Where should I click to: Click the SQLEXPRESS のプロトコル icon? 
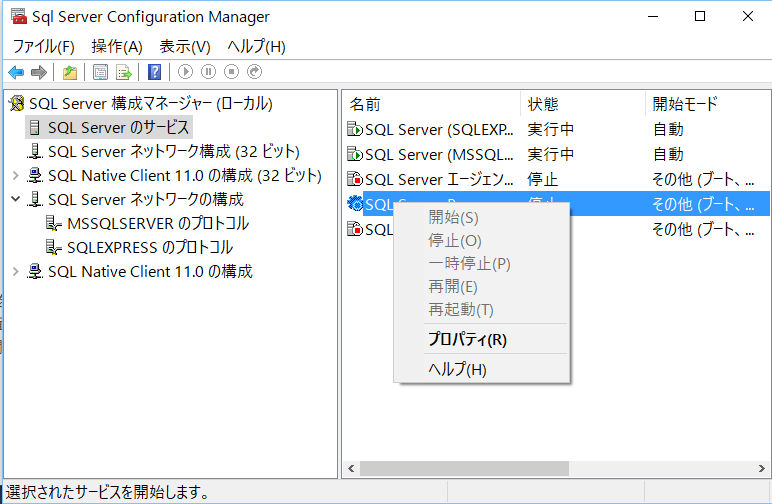click(54, 247)
